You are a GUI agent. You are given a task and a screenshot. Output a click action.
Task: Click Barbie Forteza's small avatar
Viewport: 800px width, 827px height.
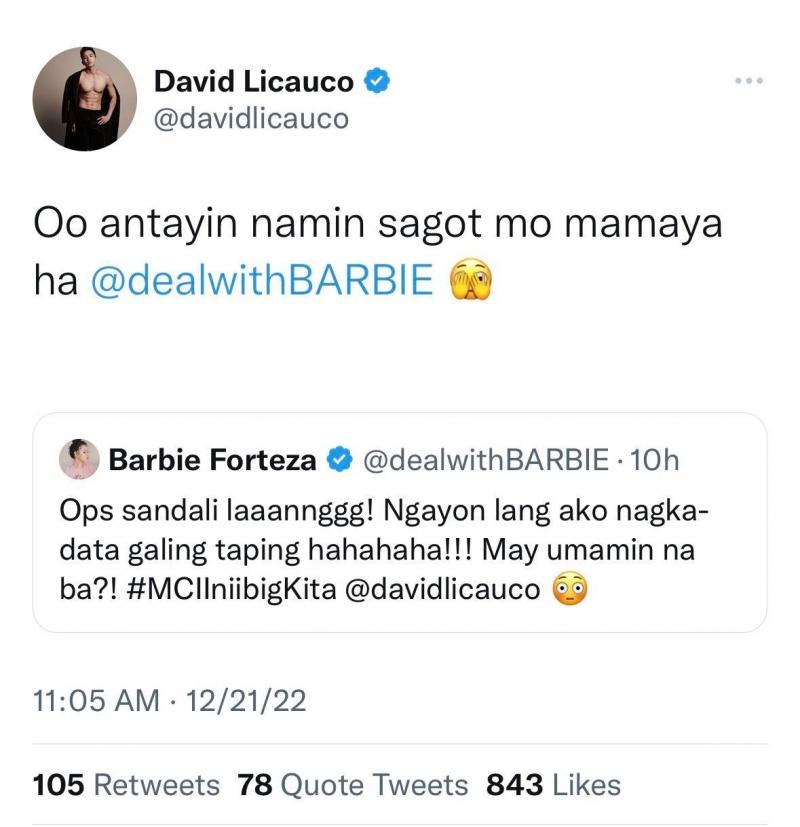(79, 459)
